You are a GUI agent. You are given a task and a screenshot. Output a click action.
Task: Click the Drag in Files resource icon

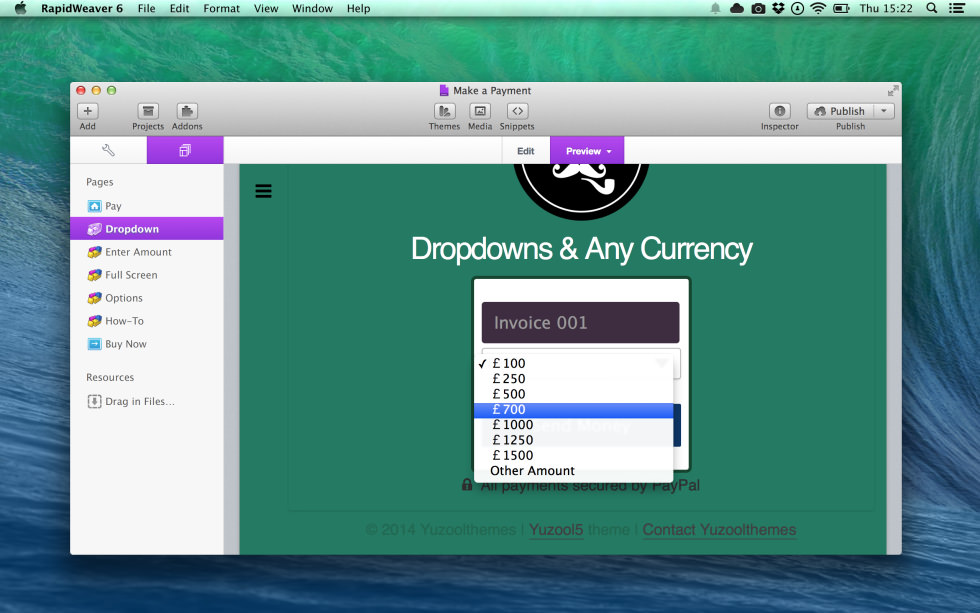(x=94, y=401)
